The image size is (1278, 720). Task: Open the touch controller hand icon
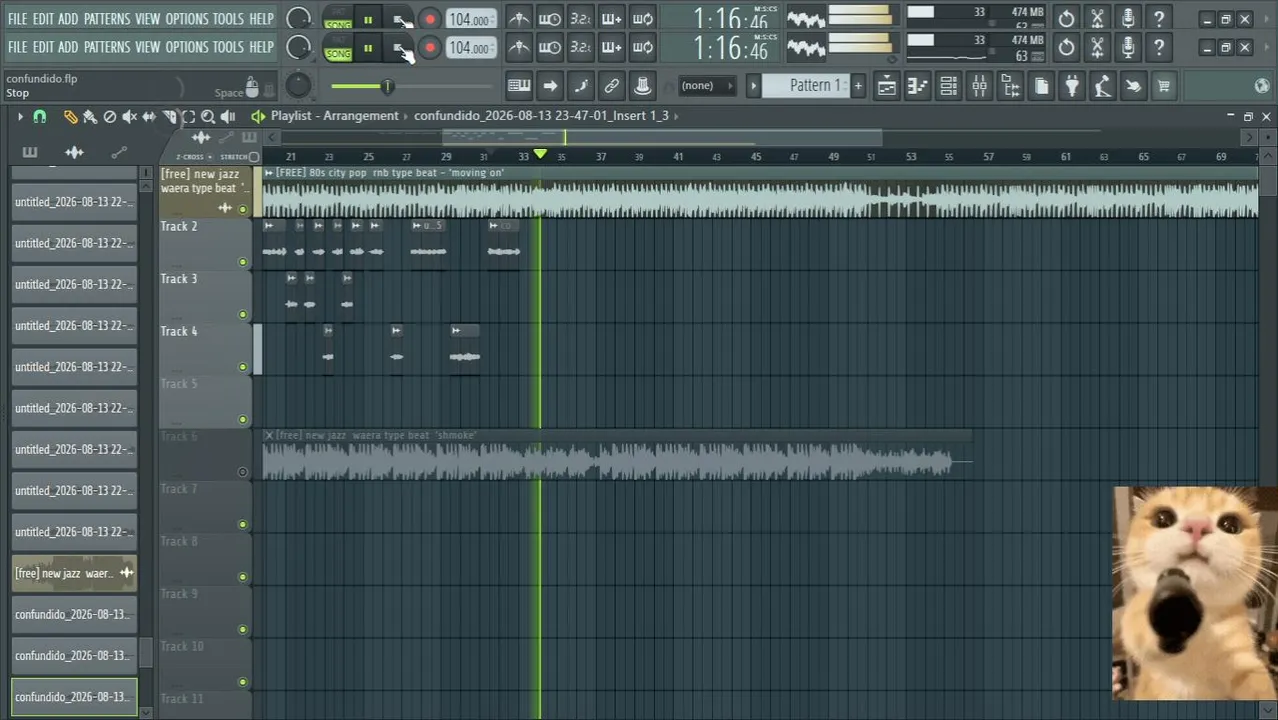tap(1133, 86)
